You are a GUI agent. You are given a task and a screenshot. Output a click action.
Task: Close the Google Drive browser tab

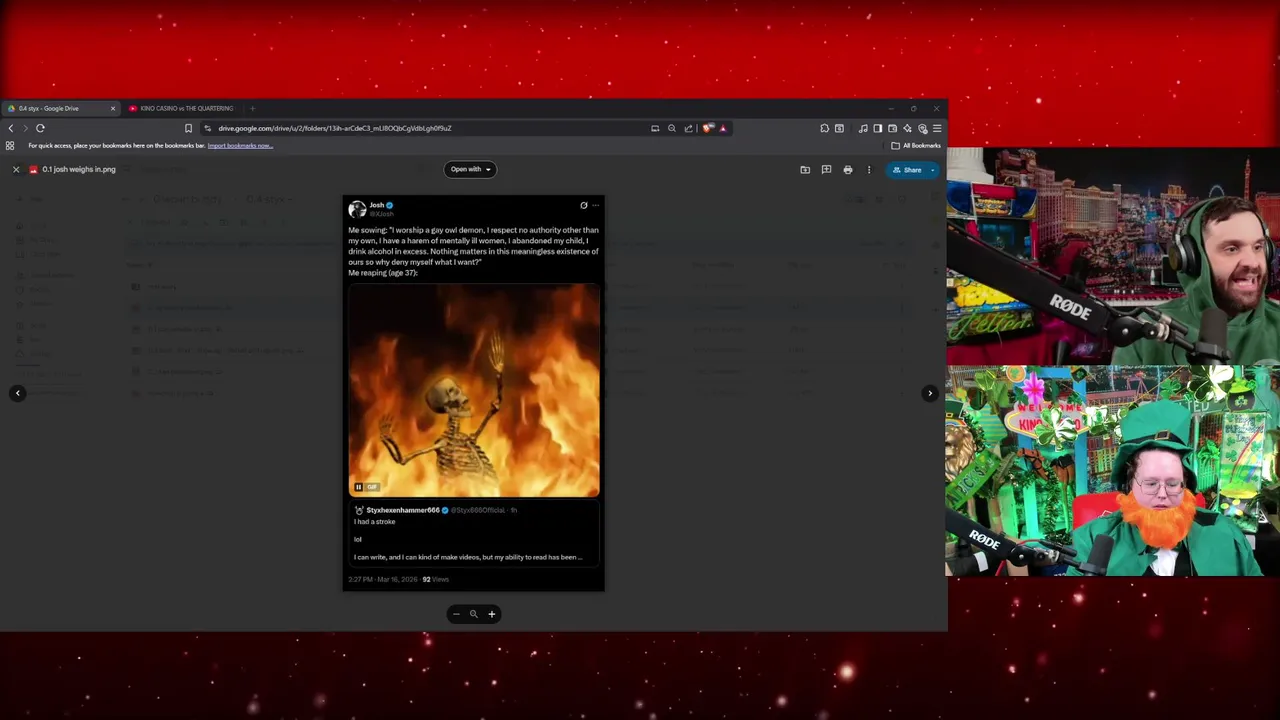coord(113,108)
